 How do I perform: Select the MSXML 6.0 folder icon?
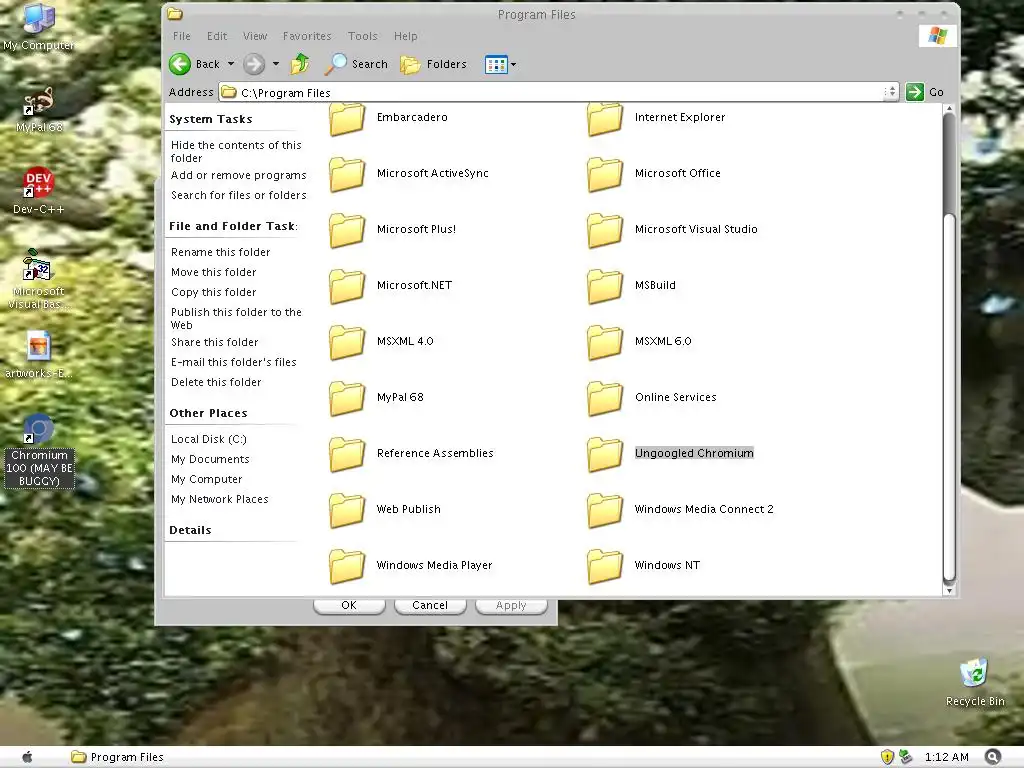[605, 342]
